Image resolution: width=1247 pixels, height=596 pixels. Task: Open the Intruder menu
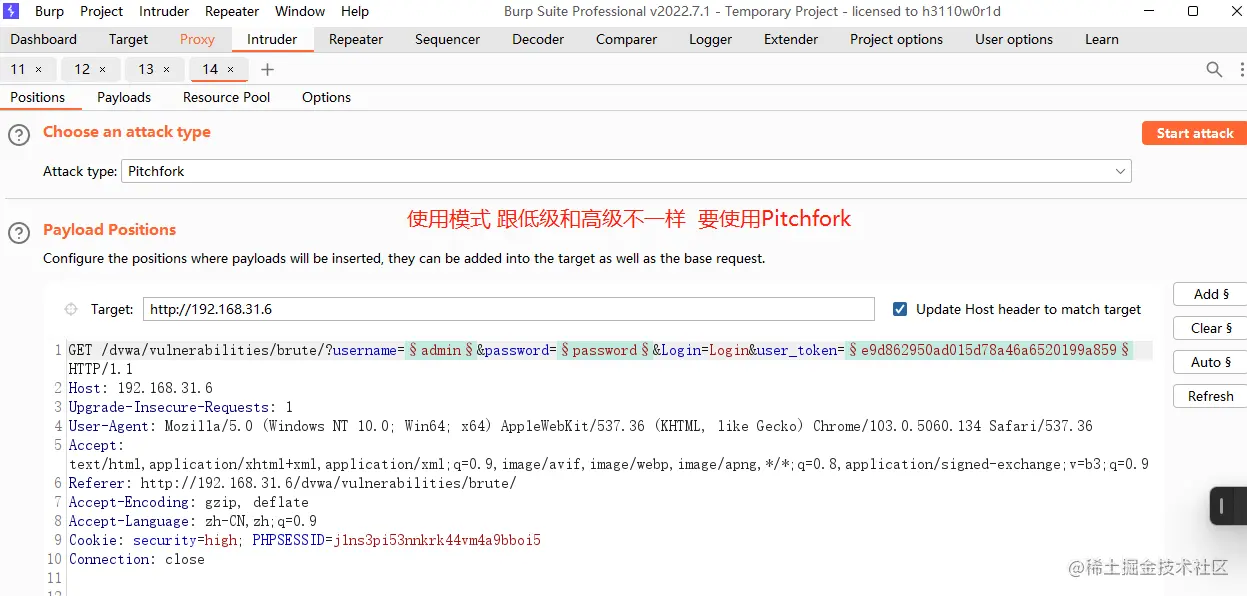tap(164, 11)
